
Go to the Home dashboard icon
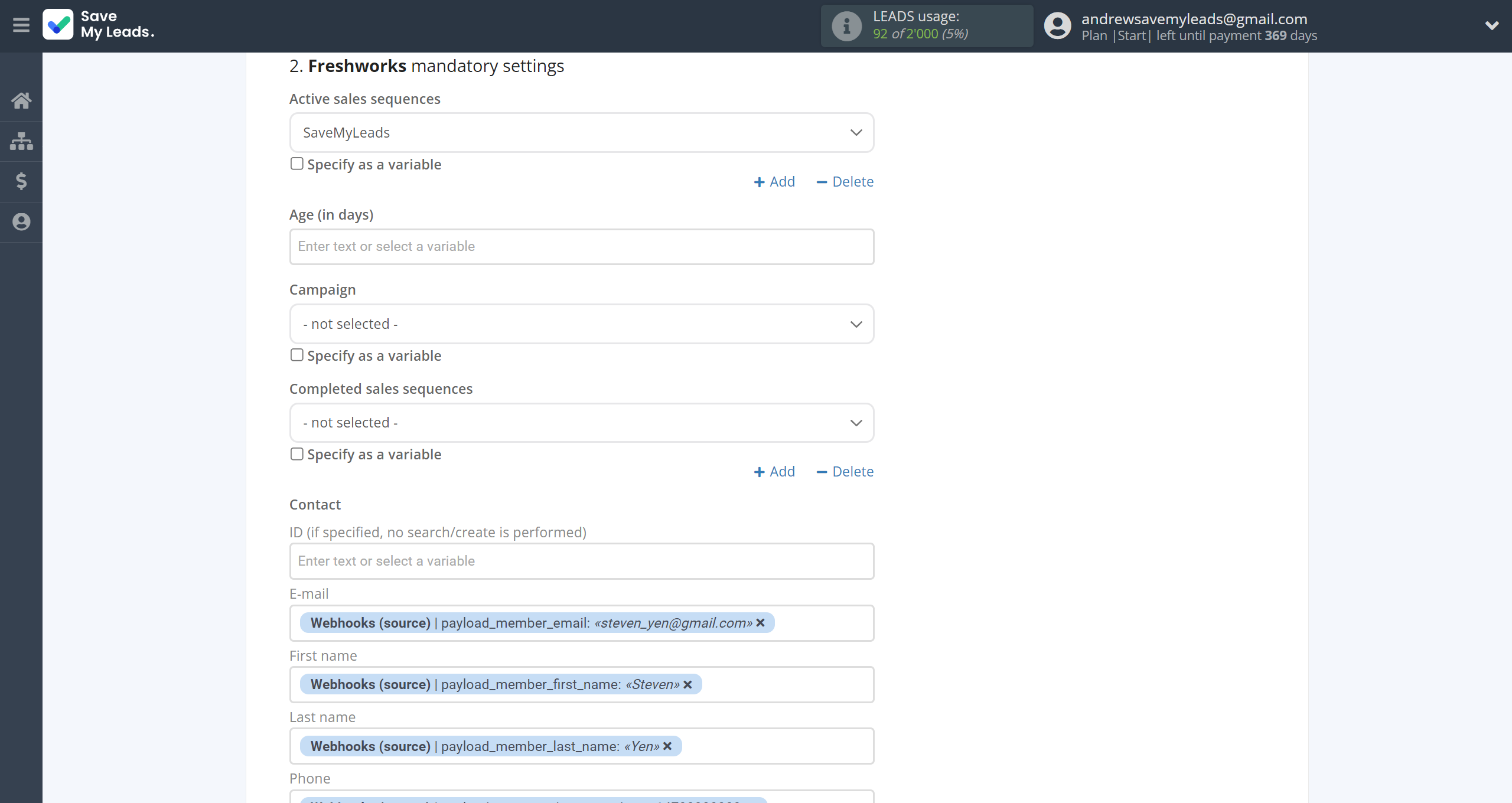click(21, 100)
